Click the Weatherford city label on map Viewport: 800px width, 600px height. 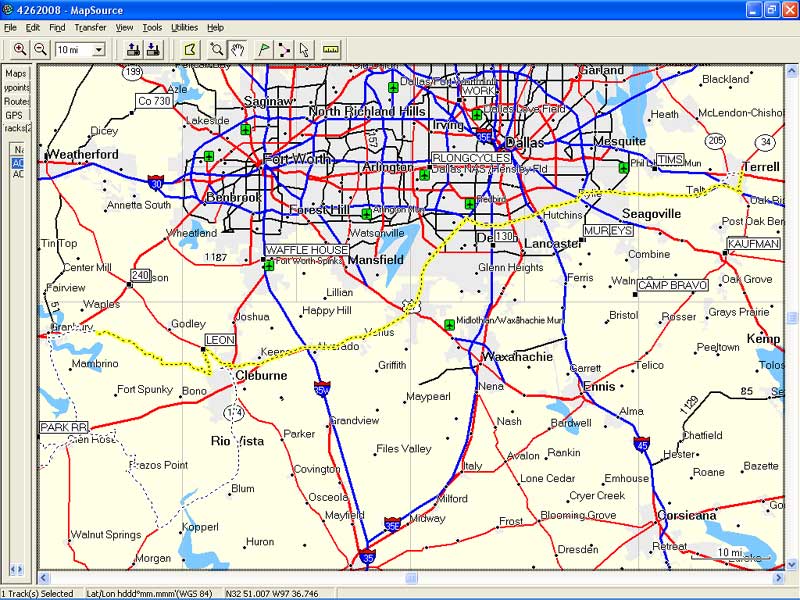click(83, 154)
